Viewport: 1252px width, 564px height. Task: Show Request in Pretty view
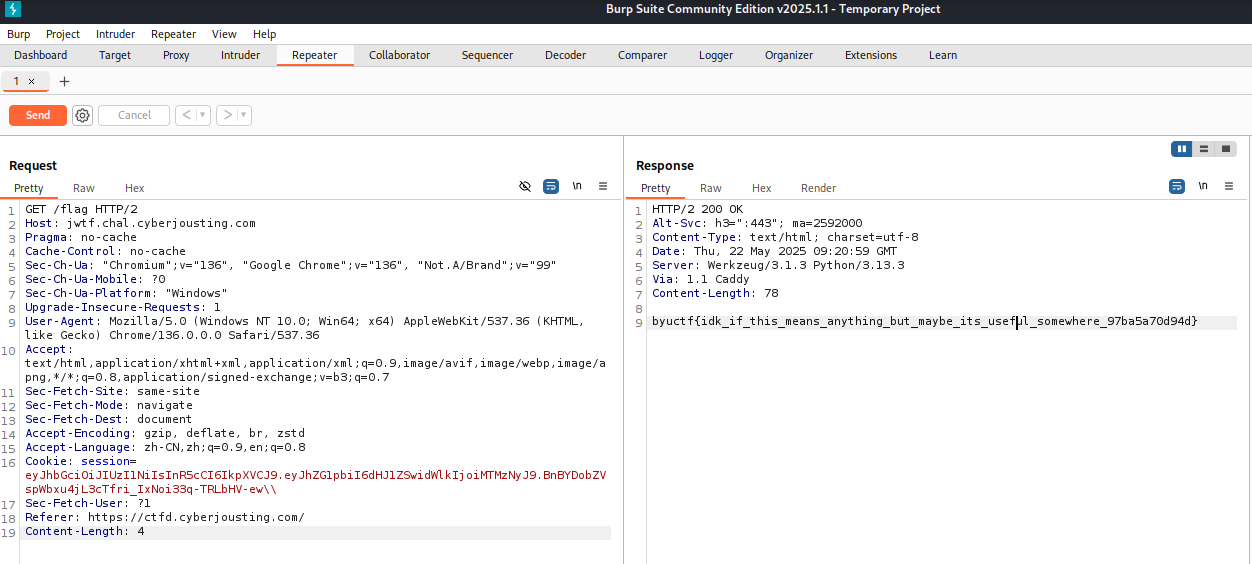(29, 188)
